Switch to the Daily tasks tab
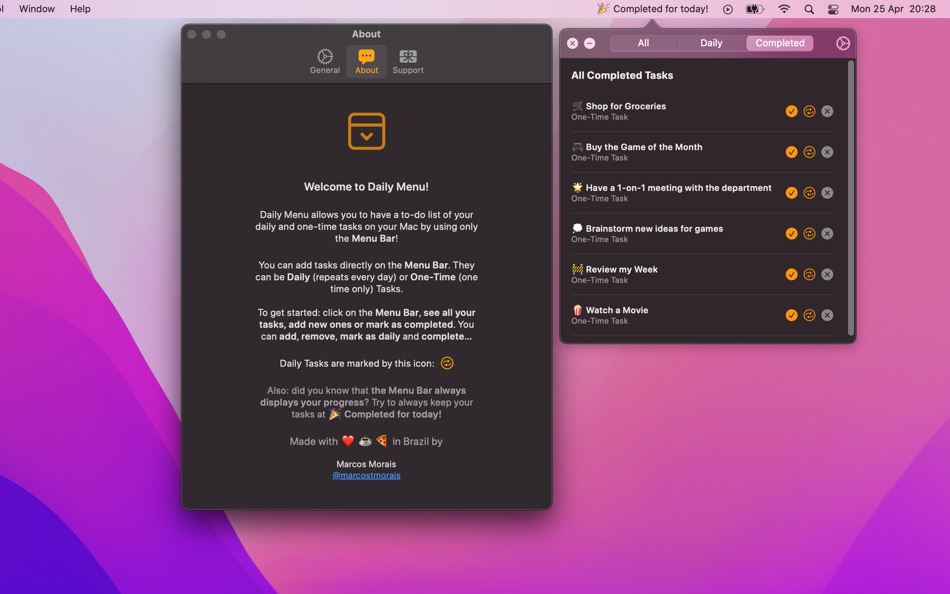950x594 pixels. 711,43
